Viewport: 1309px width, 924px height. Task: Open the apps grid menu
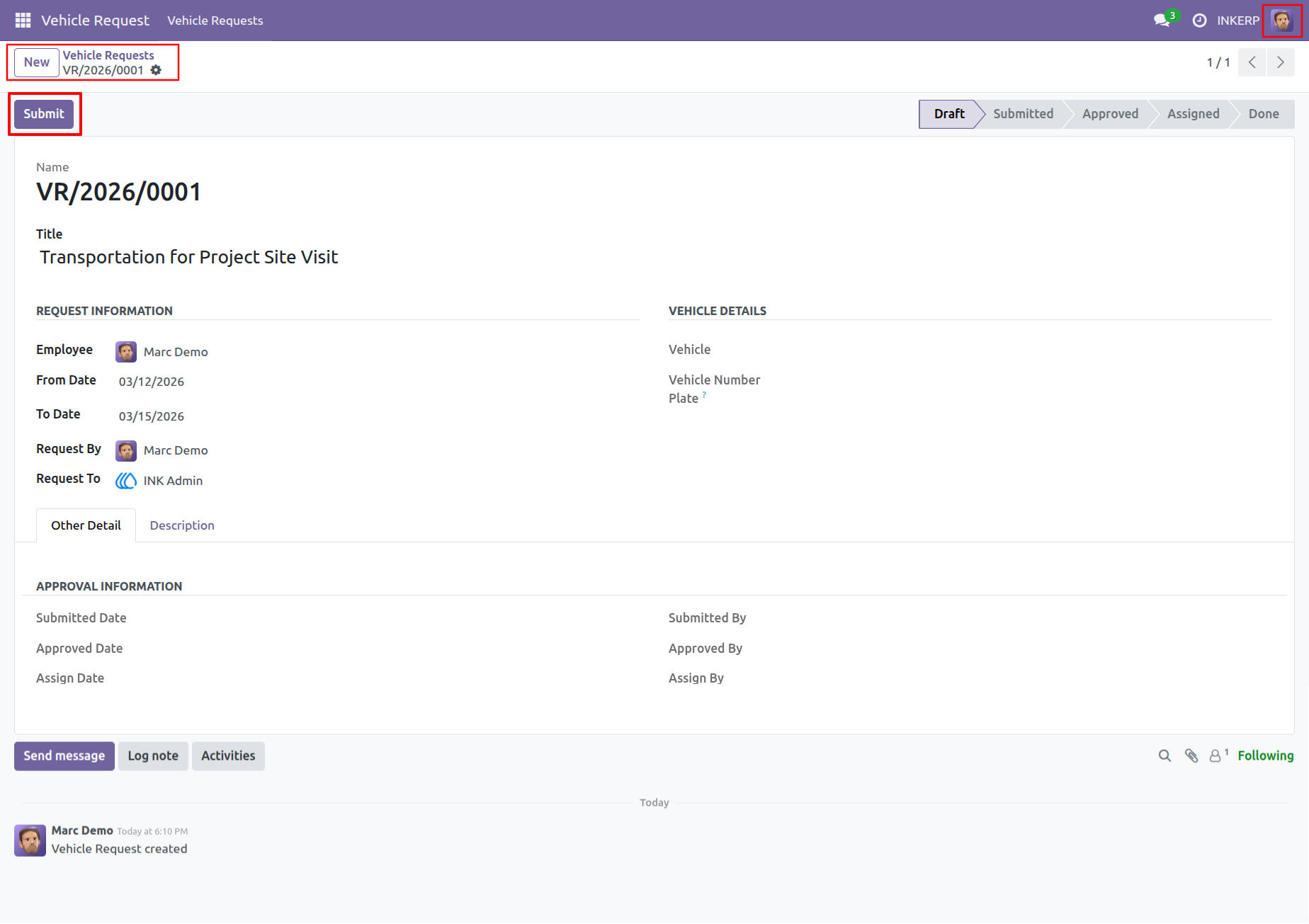coord(23,21)
